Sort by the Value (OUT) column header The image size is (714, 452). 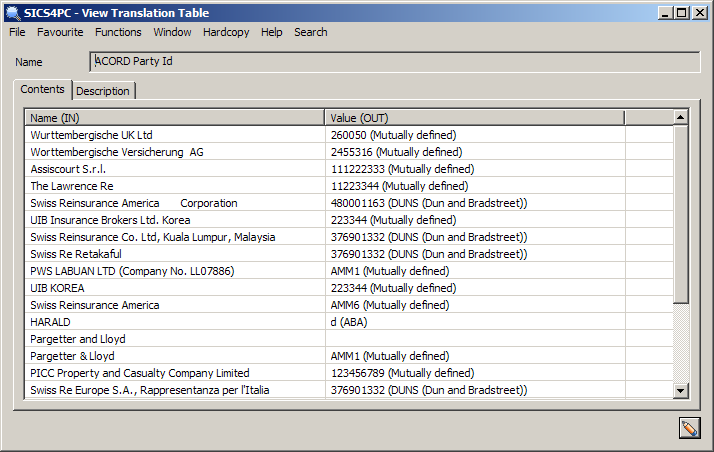(475, 118)
